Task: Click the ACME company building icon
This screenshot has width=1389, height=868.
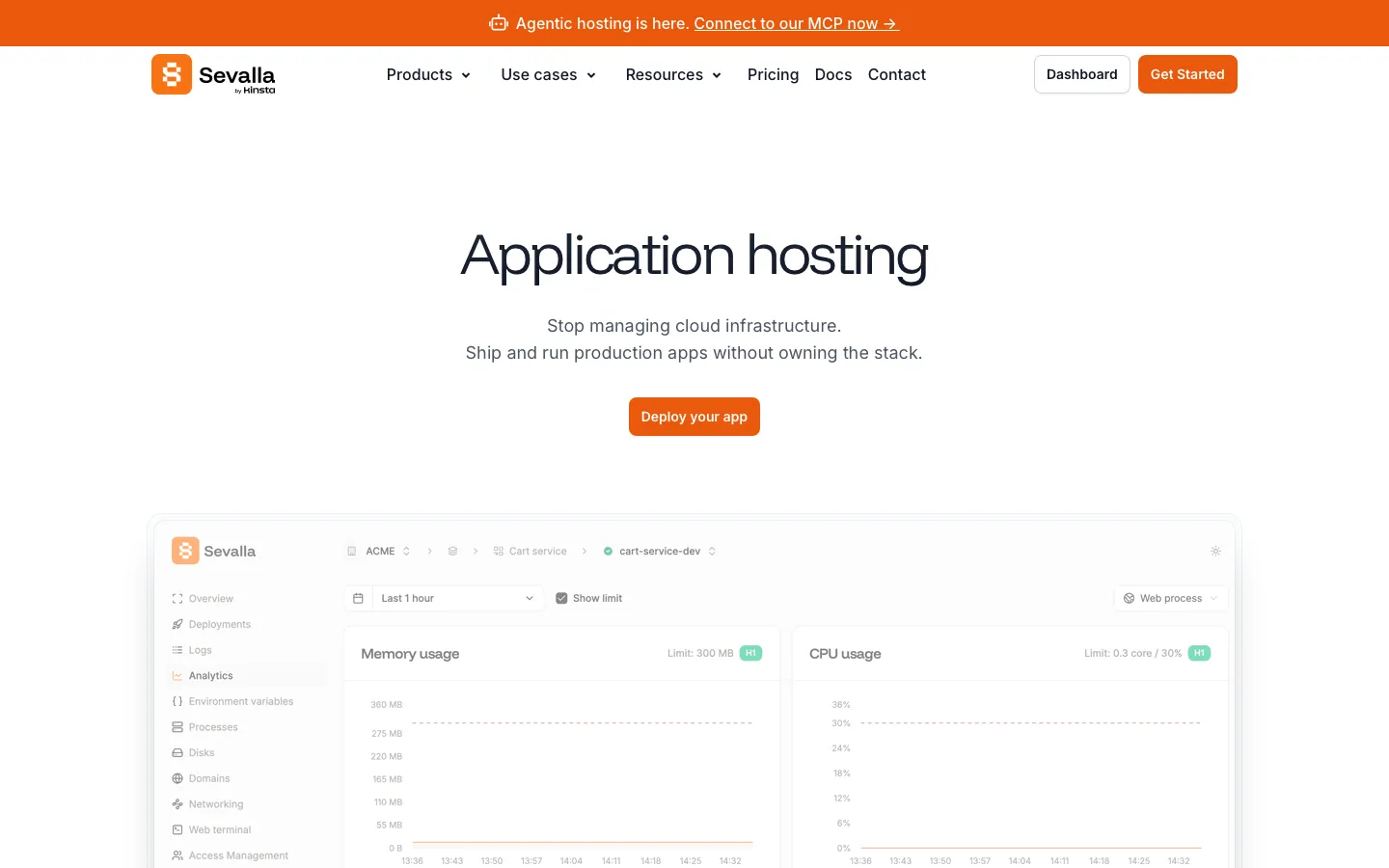Action: click(352, 552)
